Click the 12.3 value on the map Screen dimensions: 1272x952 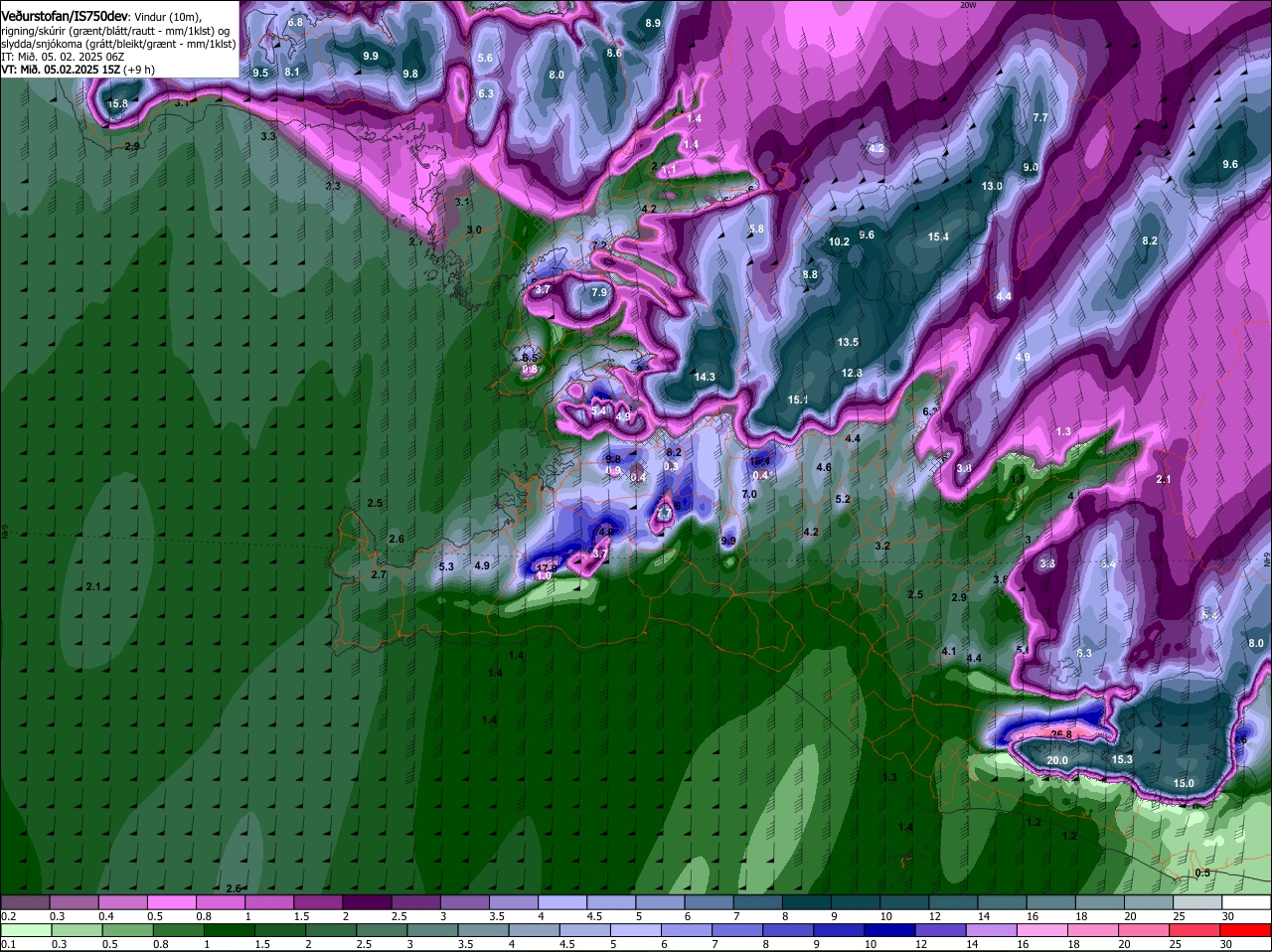(852, 373)
